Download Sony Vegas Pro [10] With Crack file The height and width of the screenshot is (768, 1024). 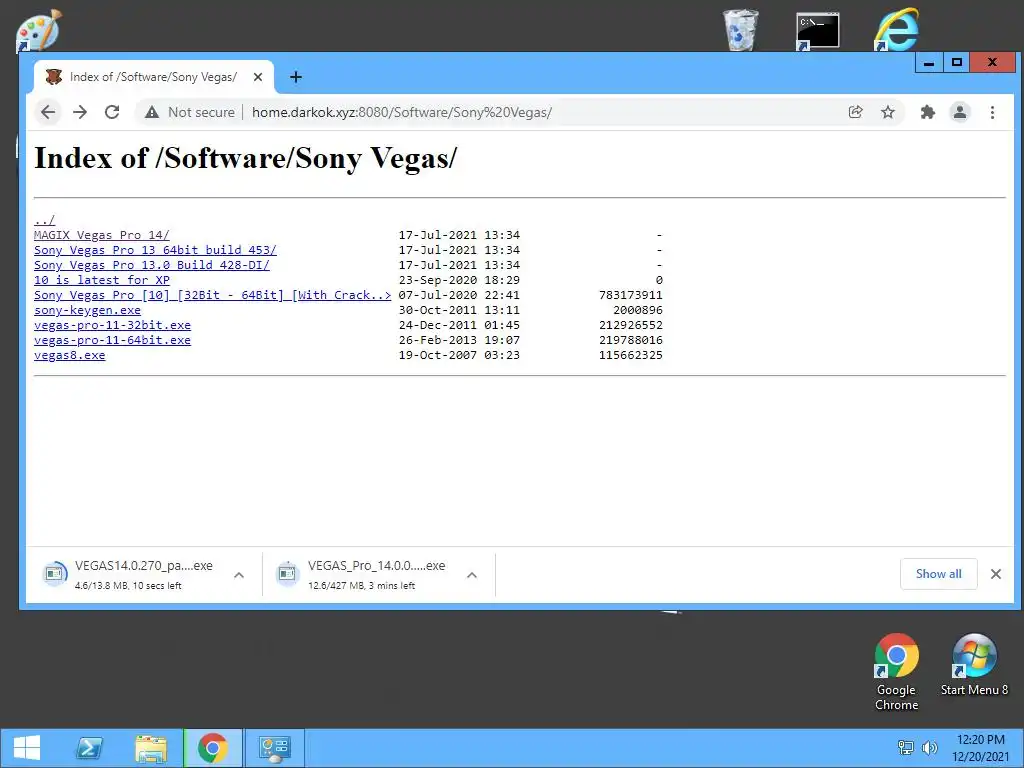(212, 295)
